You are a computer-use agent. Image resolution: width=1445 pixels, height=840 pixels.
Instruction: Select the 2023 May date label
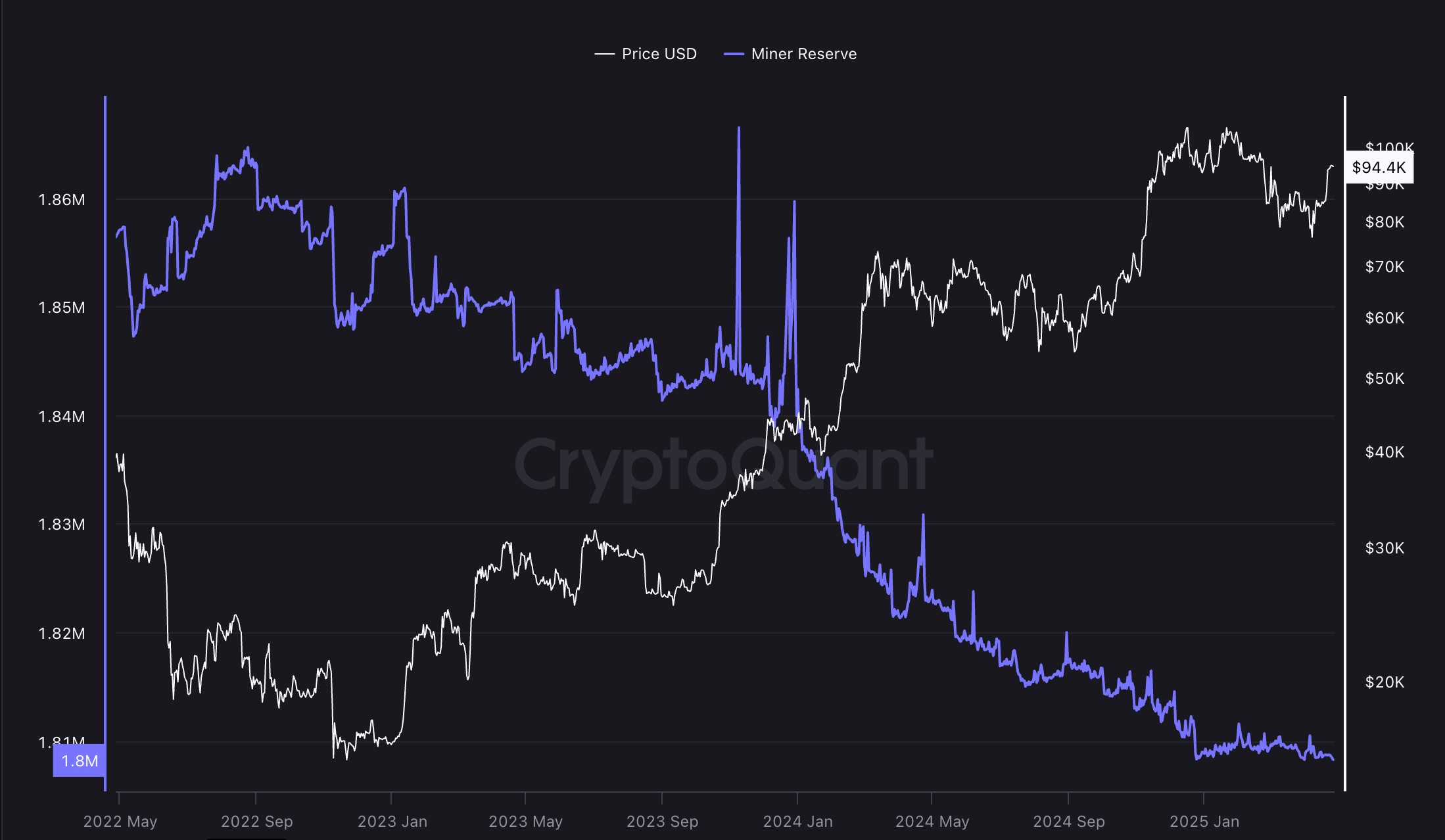tap(526, 822)
